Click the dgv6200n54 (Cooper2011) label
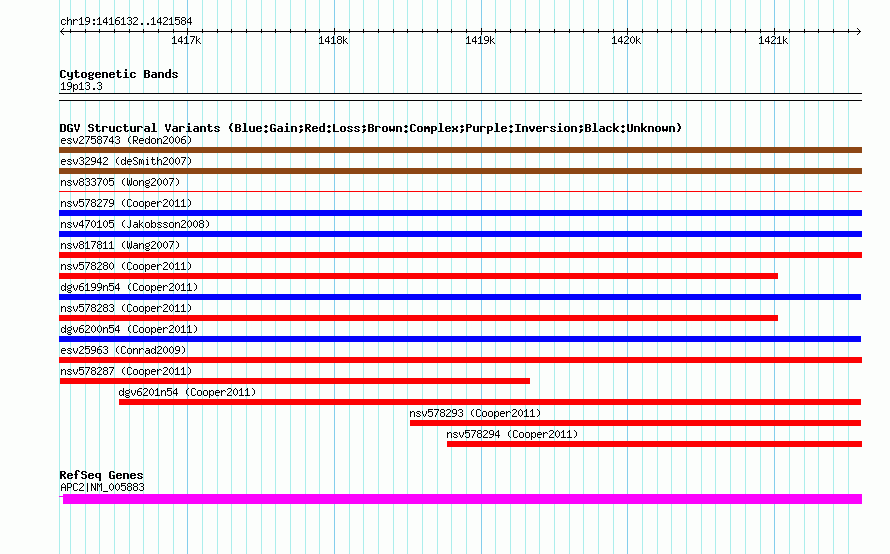Screen dimensions: 890x554 coord(129,329)
